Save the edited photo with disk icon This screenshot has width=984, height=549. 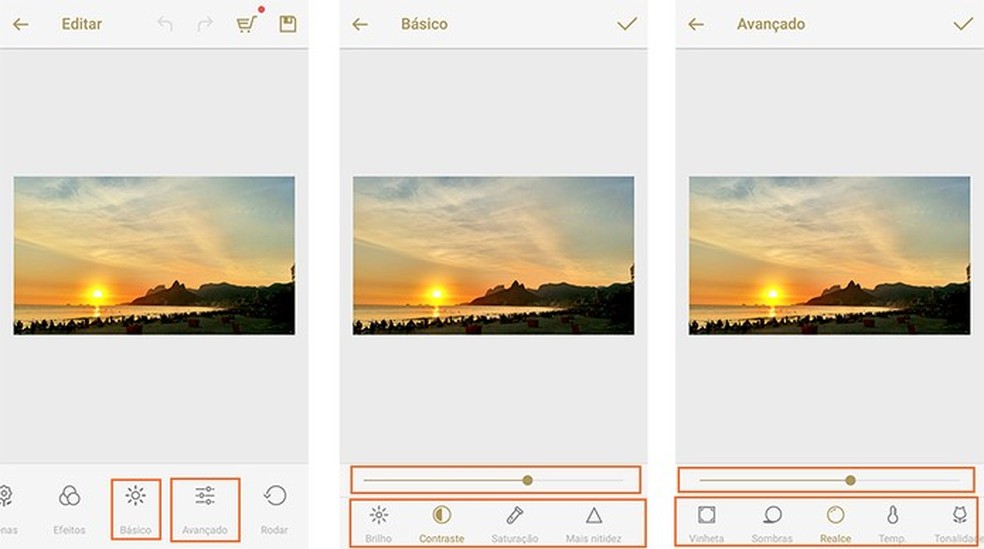(x=287, y=24)
